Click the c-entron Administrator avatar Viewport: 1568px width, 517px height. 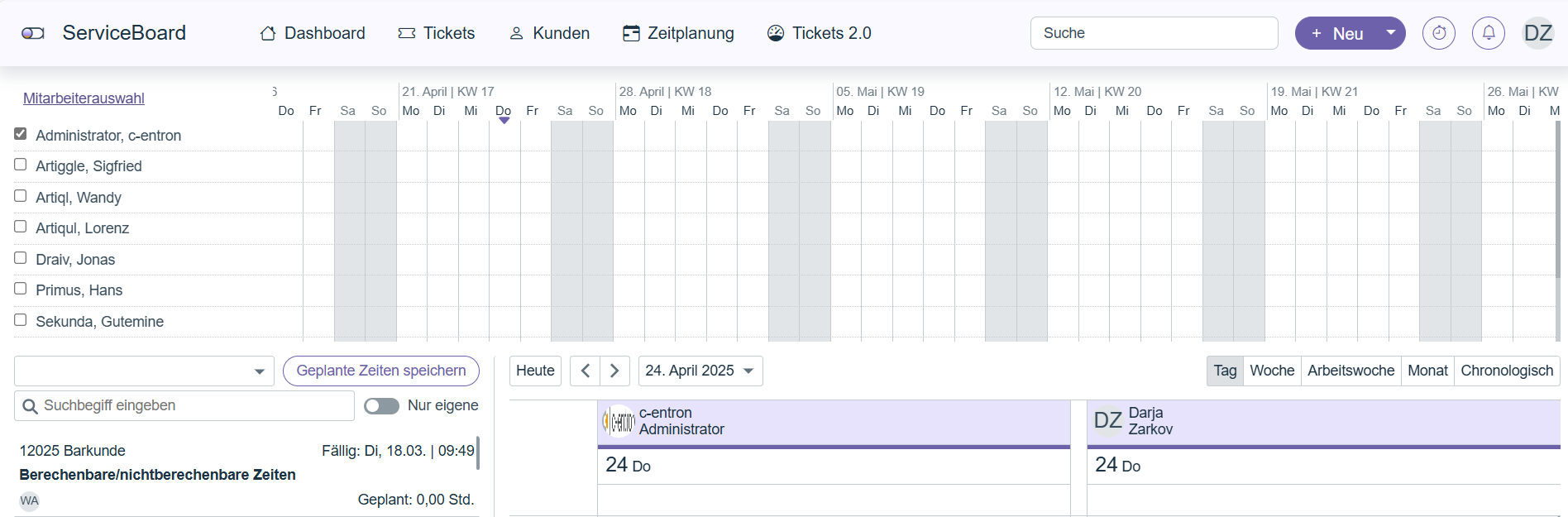[x=619, y=421]
